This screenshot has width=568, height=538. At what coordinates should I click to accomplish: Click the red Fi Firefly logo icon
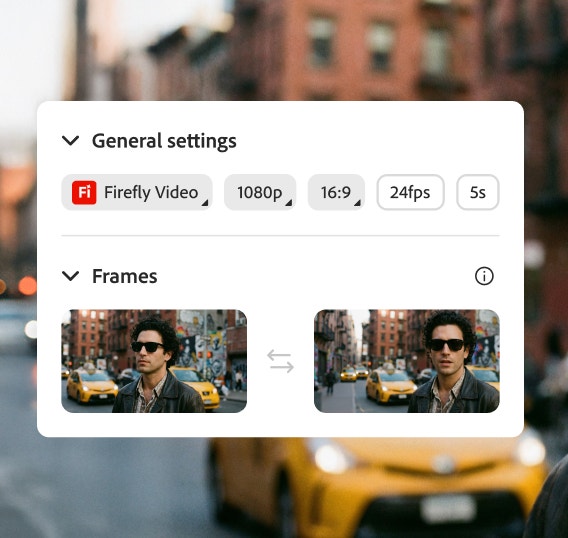84,192
